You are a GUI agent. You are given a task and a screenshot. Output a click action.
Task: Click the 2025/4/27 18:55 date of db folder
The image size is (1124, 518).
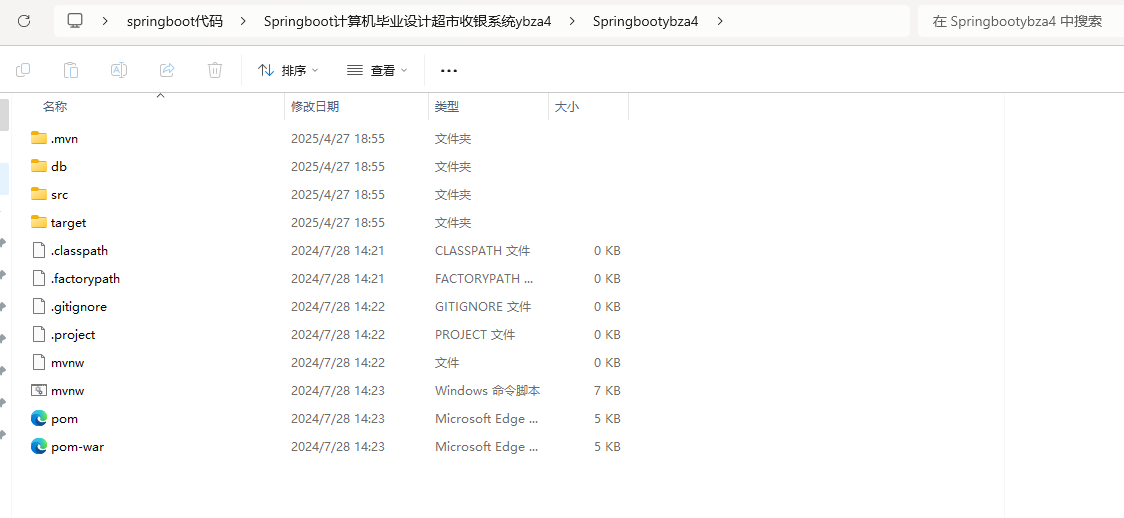click(338, 167)
